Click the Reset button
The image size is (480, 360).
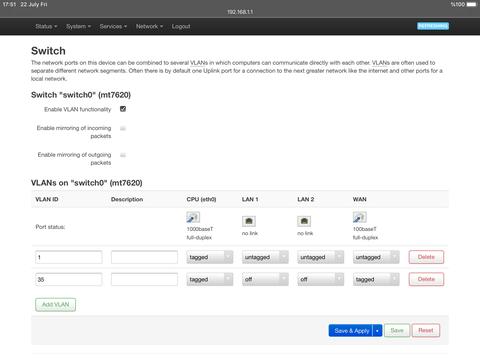[x=426, y=331]
